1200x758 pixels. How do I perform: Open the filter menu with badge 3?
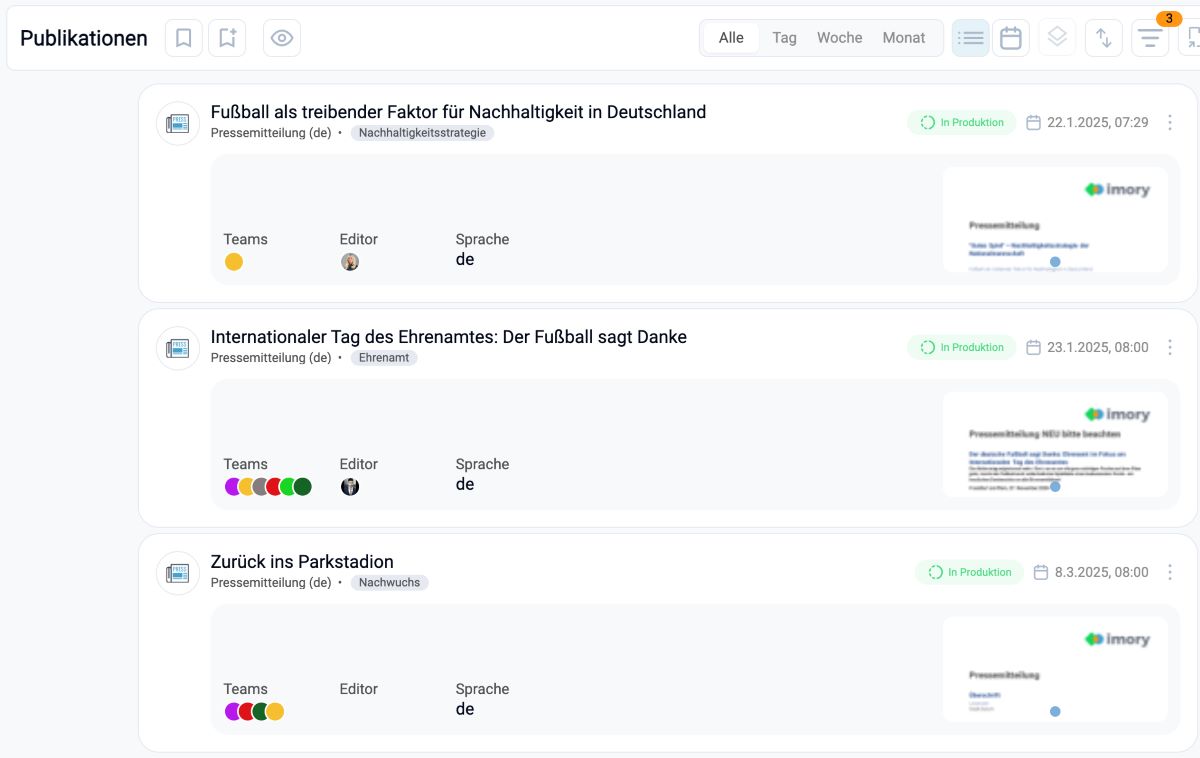point(1150,38)
